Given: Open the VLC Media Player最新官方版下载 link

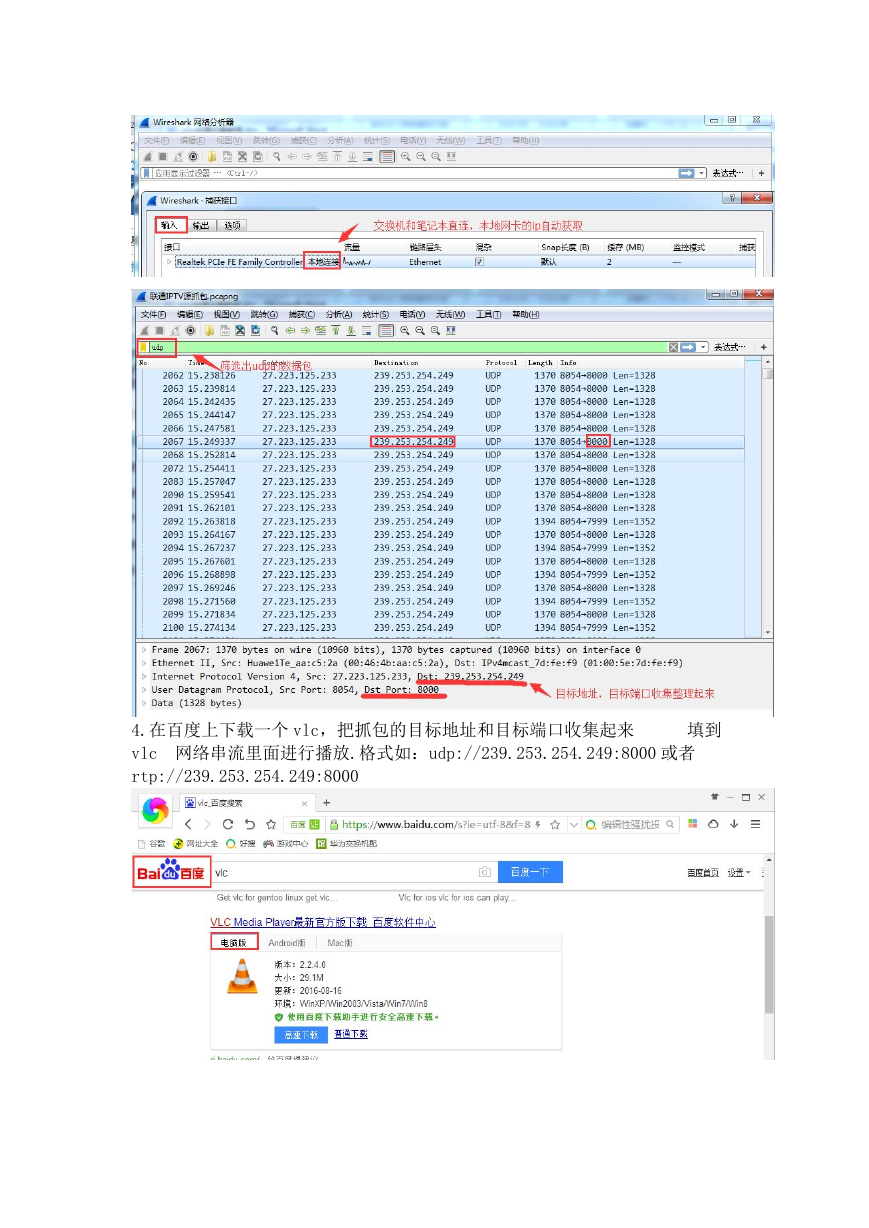Looking at the screenshot, I should tap(322, 922).
